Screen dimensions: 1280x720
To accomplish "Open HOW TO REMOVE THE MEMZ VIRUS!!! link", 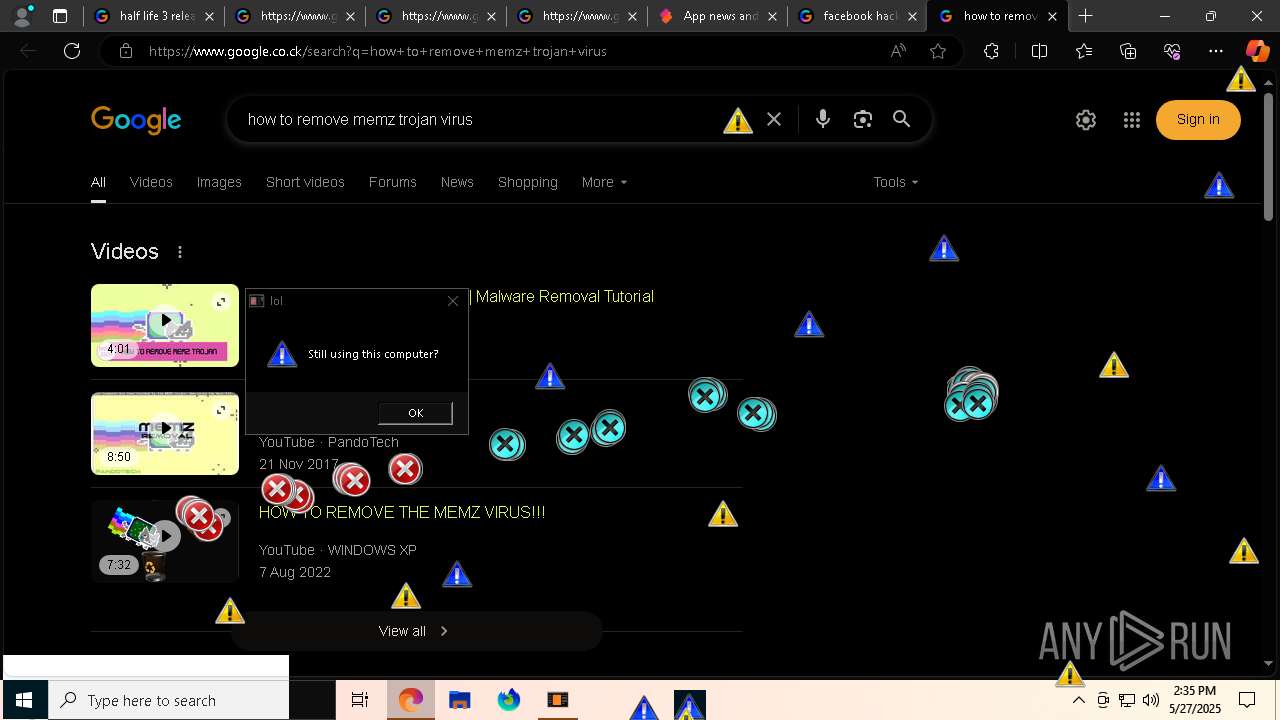I will (402, 512).
